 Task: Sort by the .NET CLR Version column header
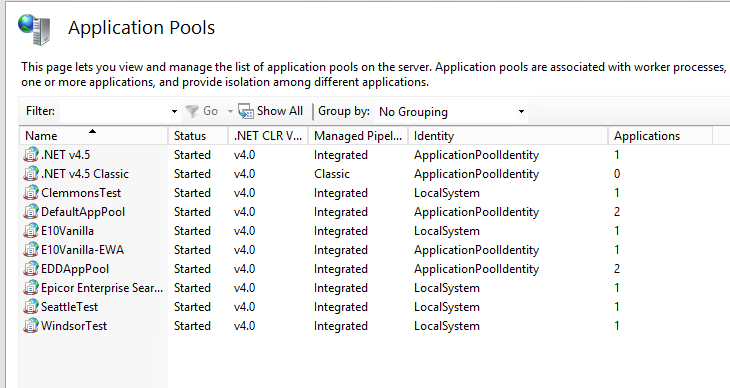(268, 136)
